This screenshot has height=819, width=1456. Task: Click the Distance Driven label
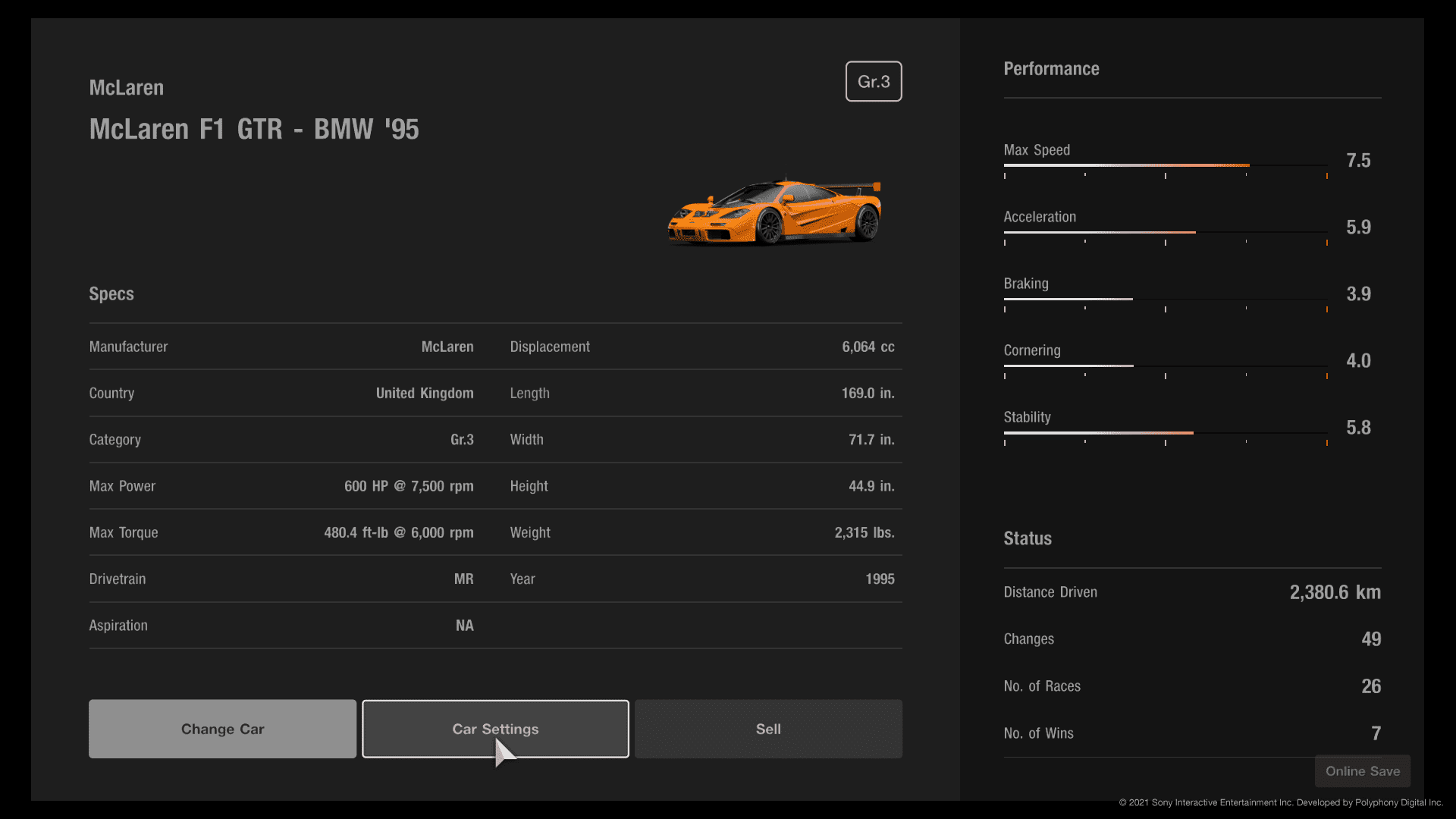(x=1050, y=592)
